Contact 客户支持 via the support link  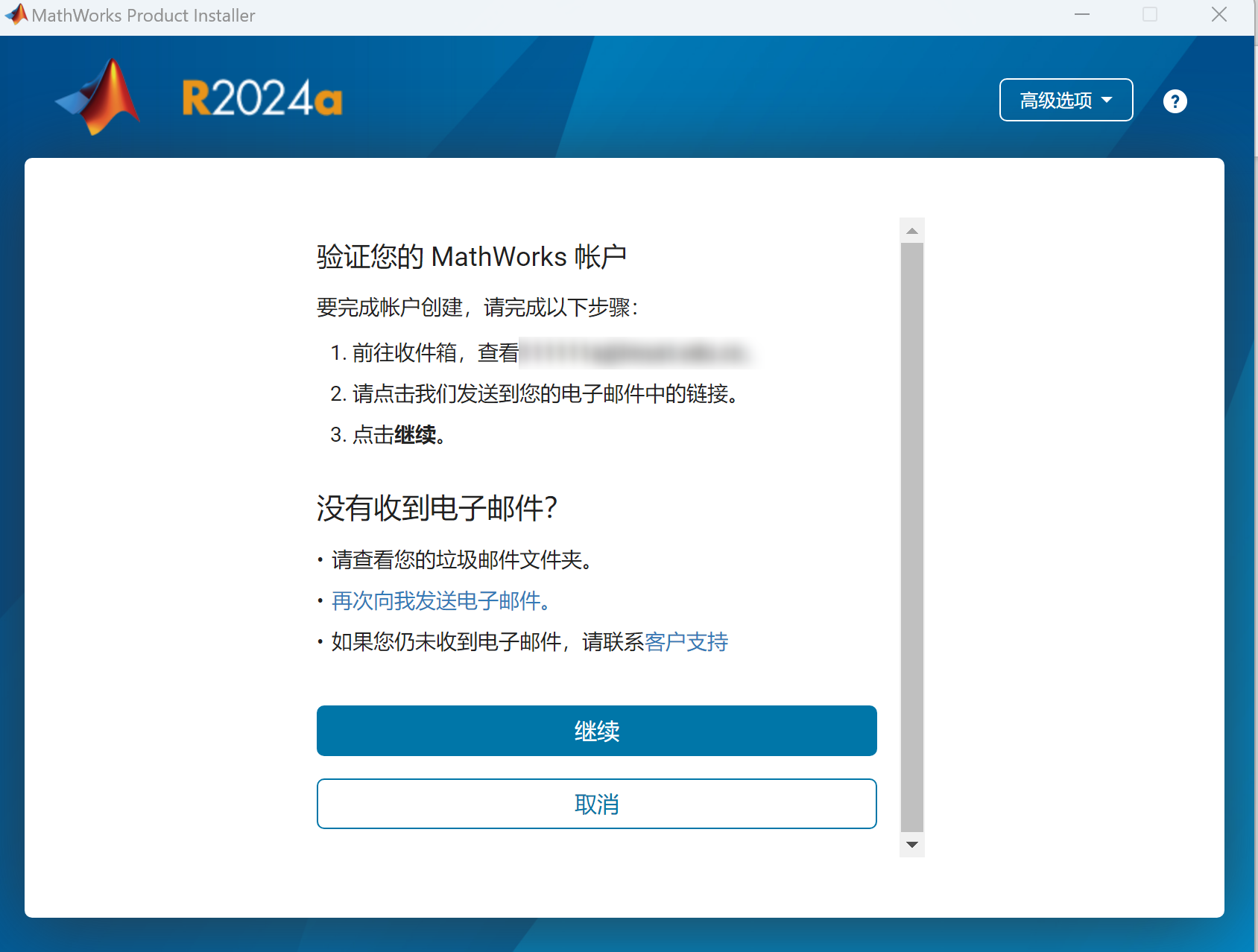pyautogui.click(x=686, y=642)
